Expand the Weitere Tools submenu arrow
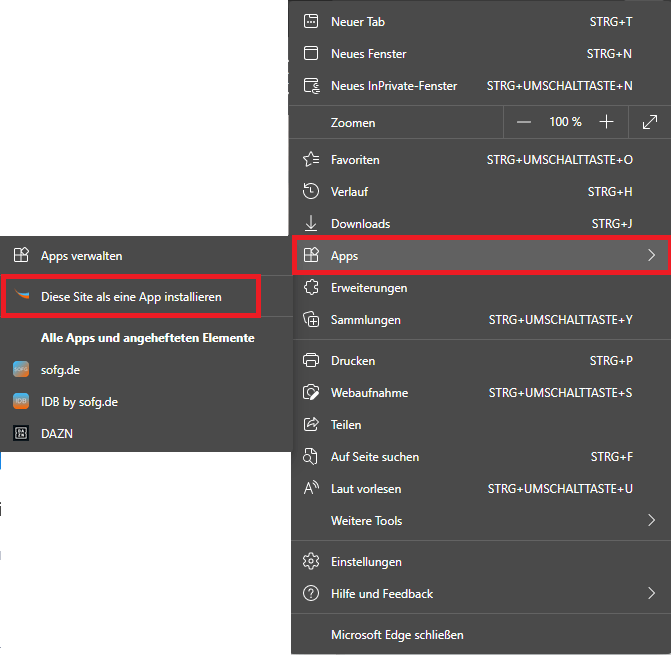The width and height of the screenshot is (671, 655). tap(651, 520)
